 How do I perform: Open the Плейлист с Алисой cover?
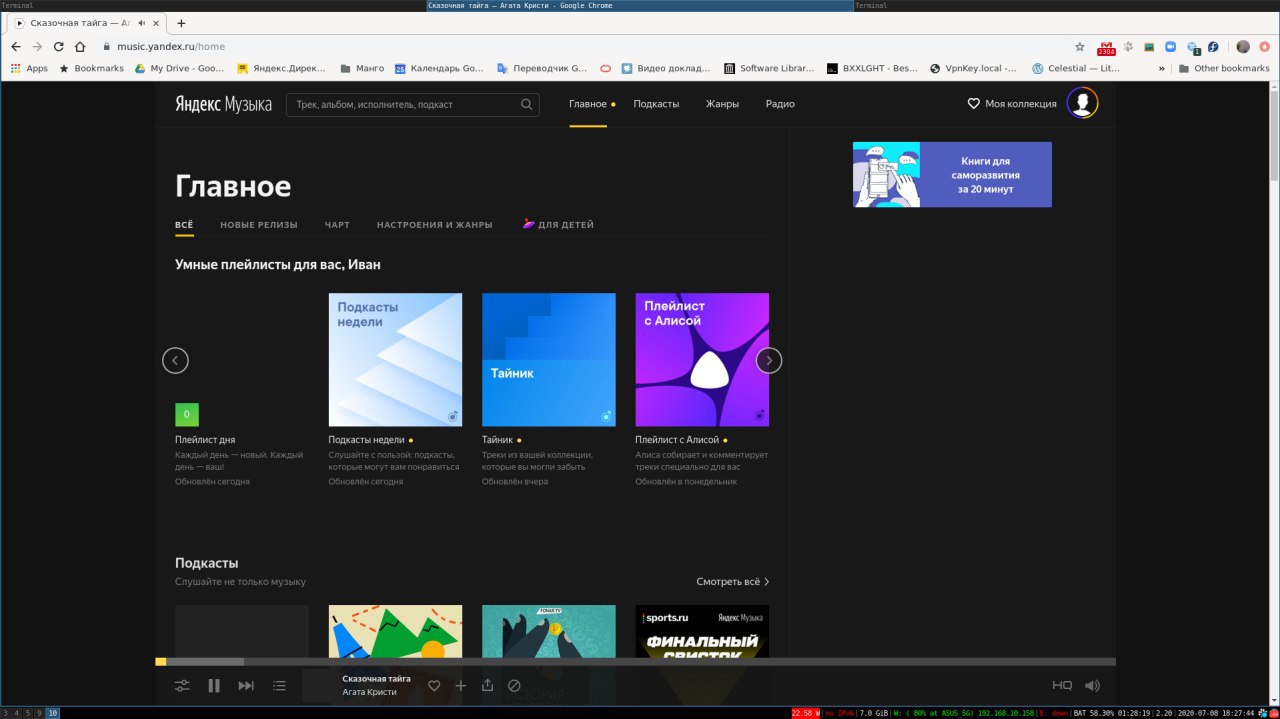tap(702, 360)
